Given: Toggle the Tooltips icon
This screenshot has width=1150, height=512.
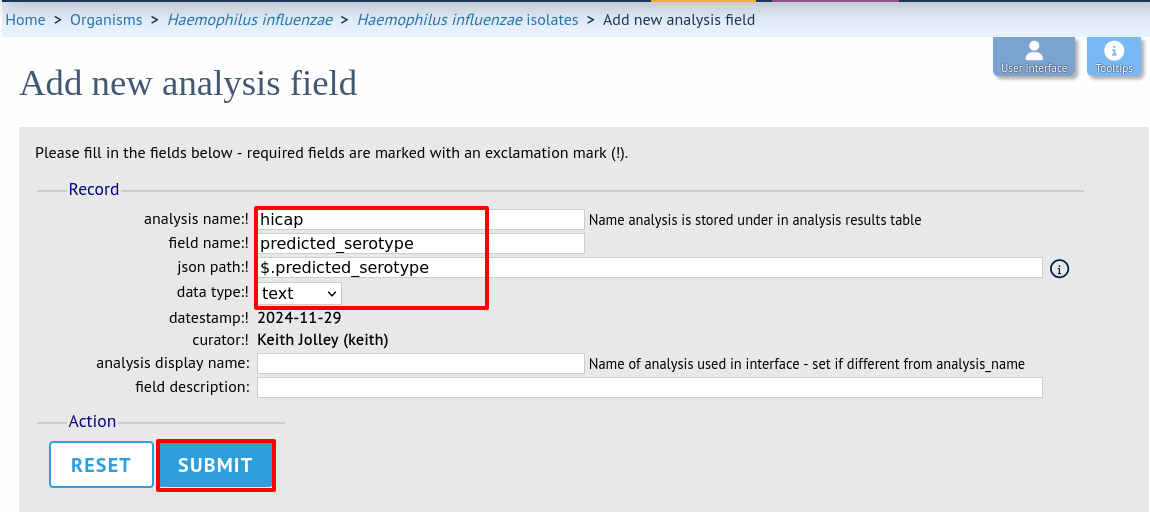Looking at the screenshot, I should click(1114, 56).
